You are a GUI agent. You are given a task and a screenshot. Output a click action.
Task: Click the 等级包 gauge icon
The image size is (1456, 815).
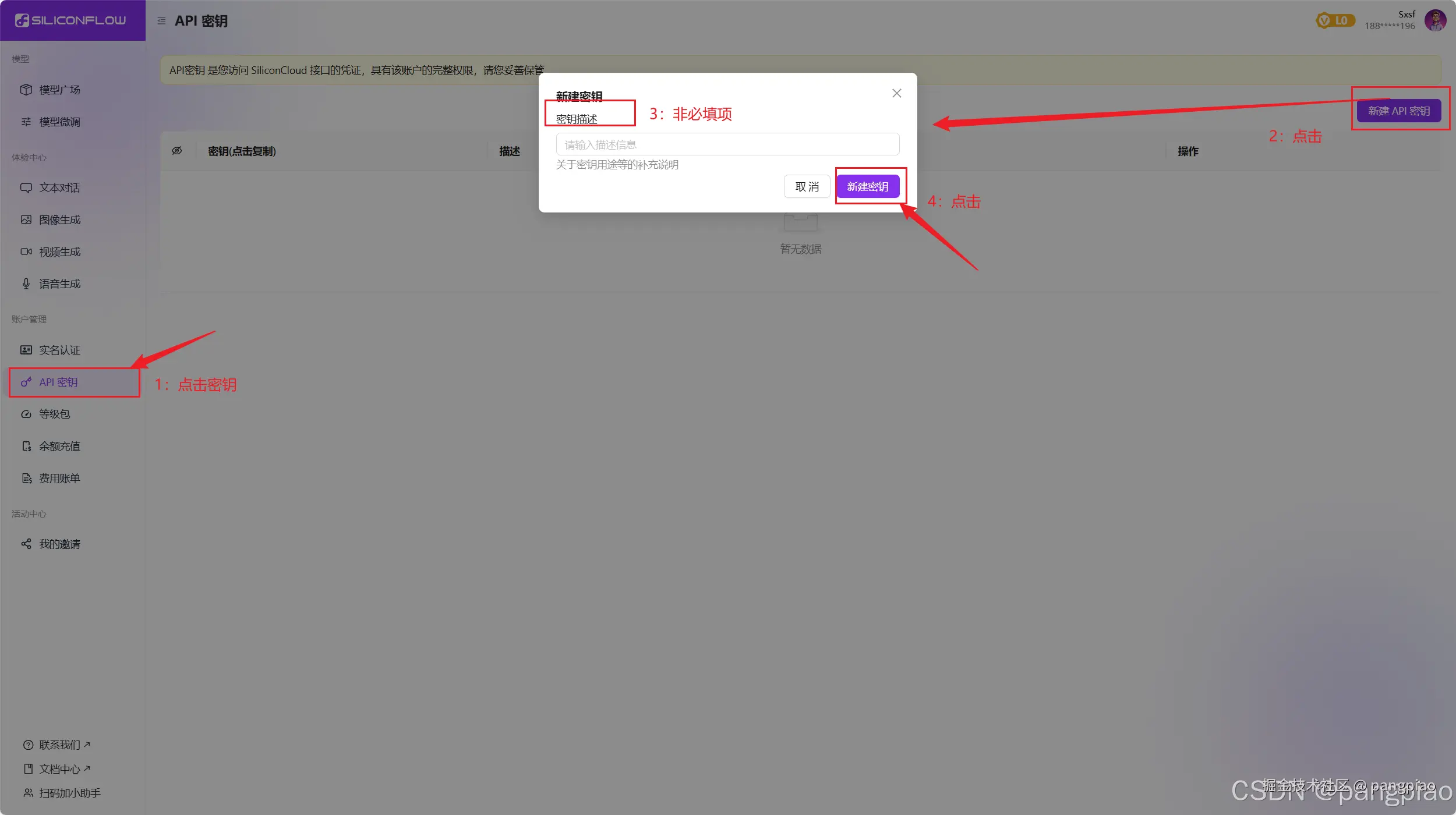pyautogui.click(x=26, y=414)
